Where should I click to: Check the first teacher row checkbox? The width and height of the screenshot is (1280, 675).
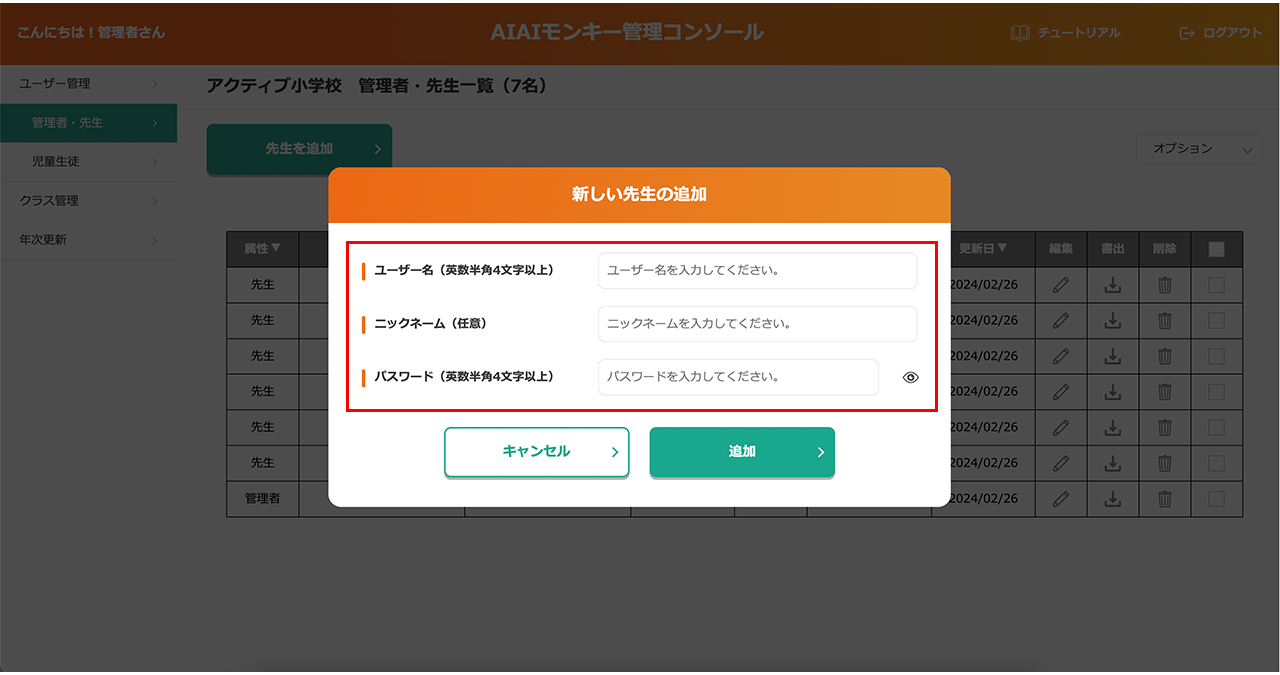pos(1216,285)
